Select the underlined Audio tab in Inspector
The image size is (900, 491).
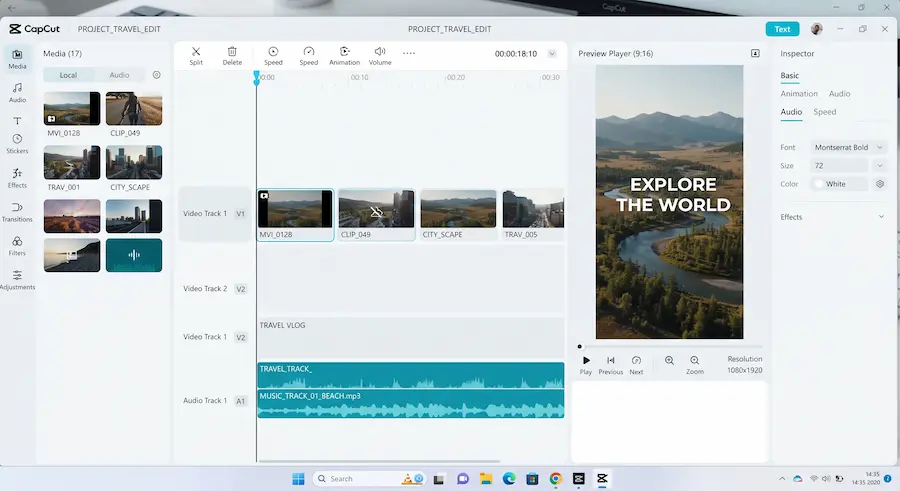[x=791, y=112]
